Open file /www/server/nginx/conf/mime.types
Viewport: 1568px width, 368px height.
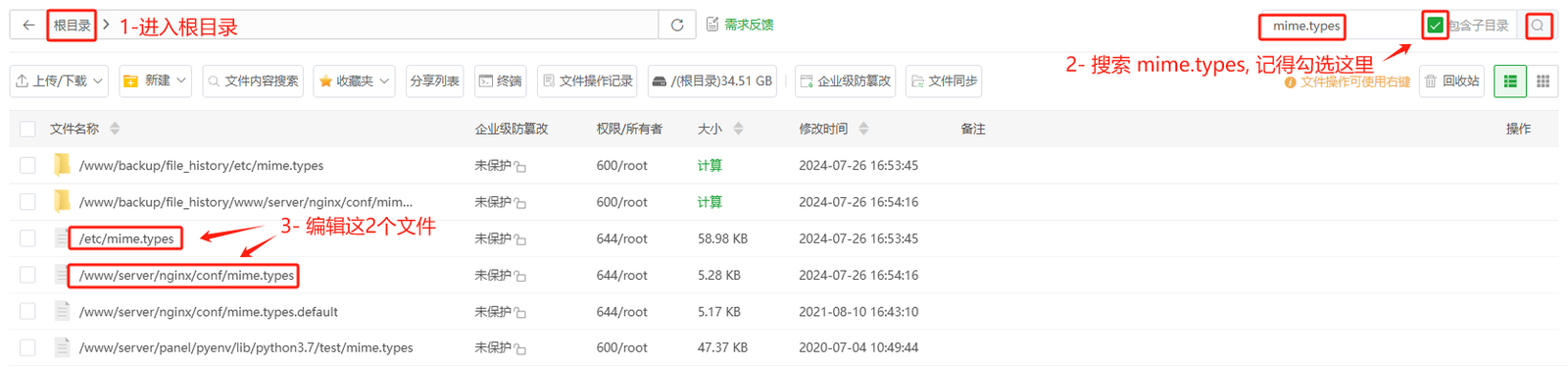pos(186,275)
